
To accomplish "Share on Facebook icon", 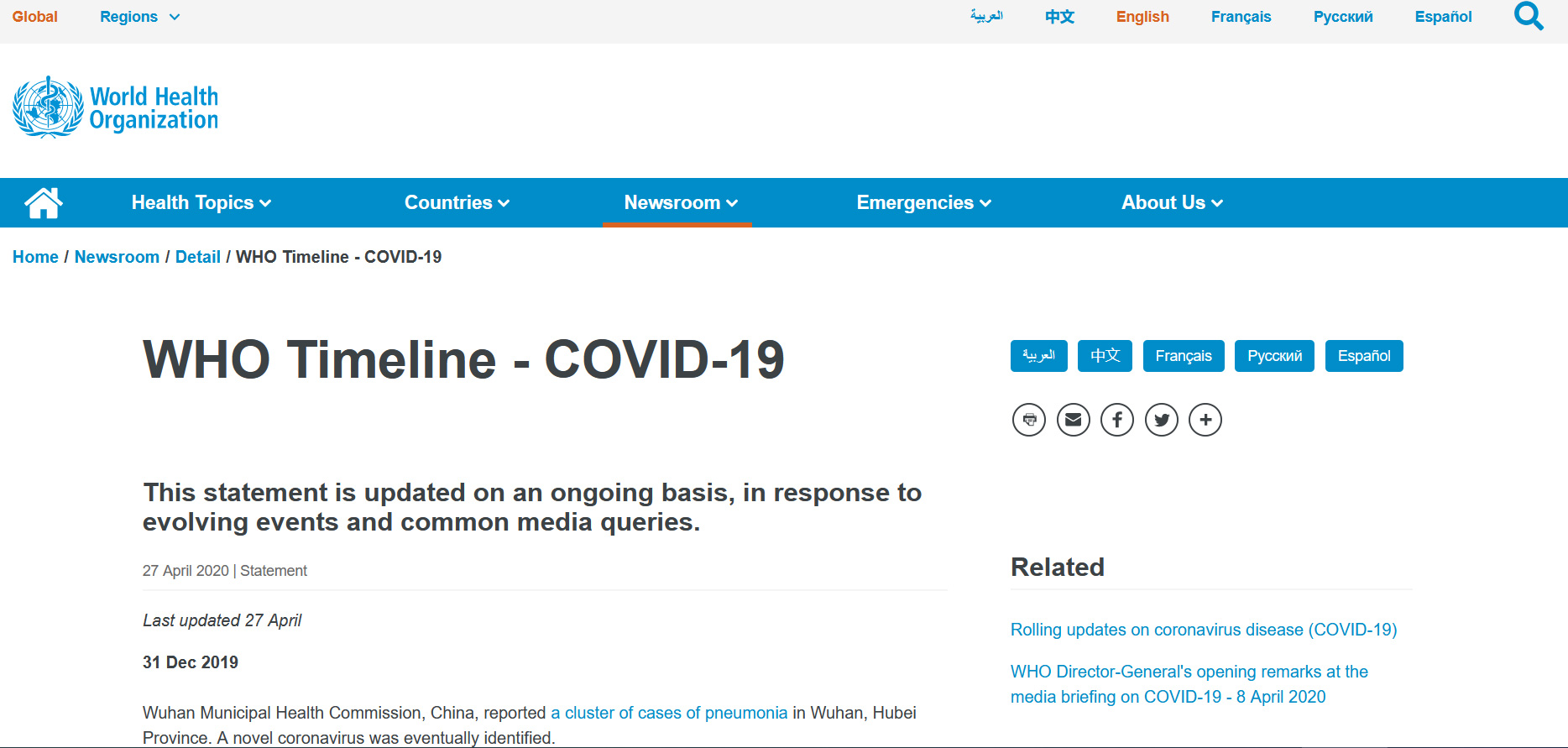I will [x=1117, y=420].
